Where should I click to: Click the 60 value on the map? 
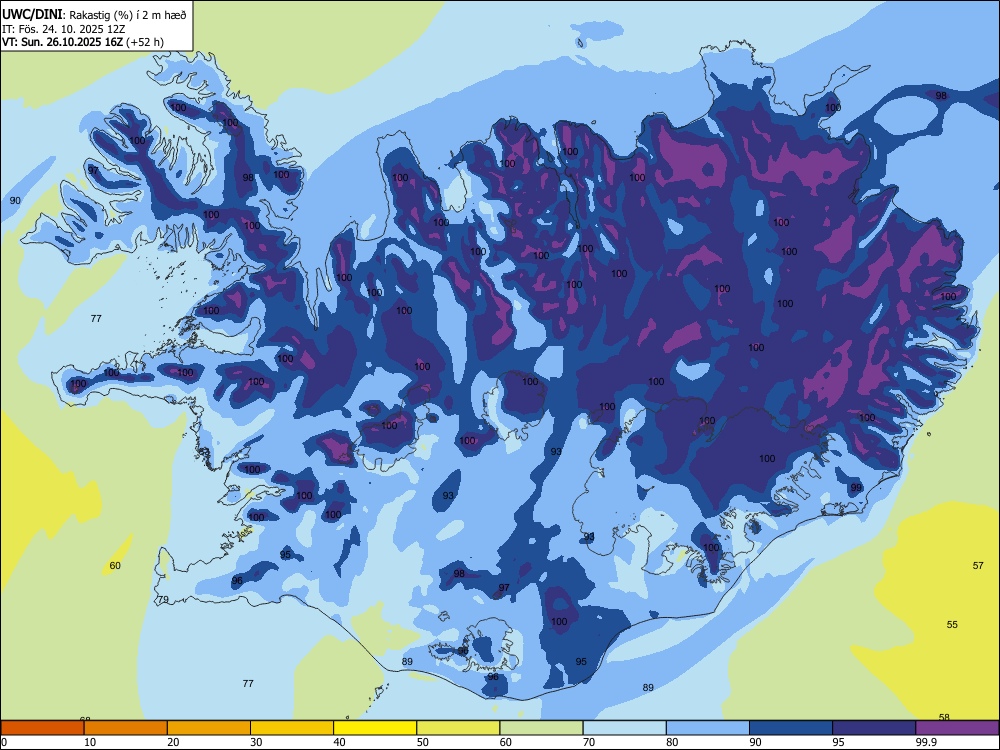tap(115, 566)
